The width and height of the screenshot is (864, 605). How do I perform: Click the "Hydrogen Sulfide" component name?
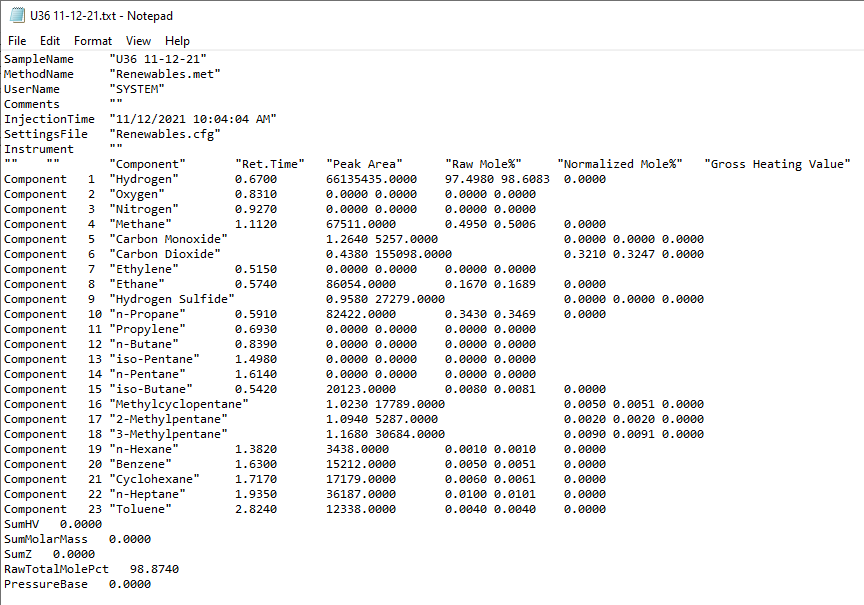point(172,299)
